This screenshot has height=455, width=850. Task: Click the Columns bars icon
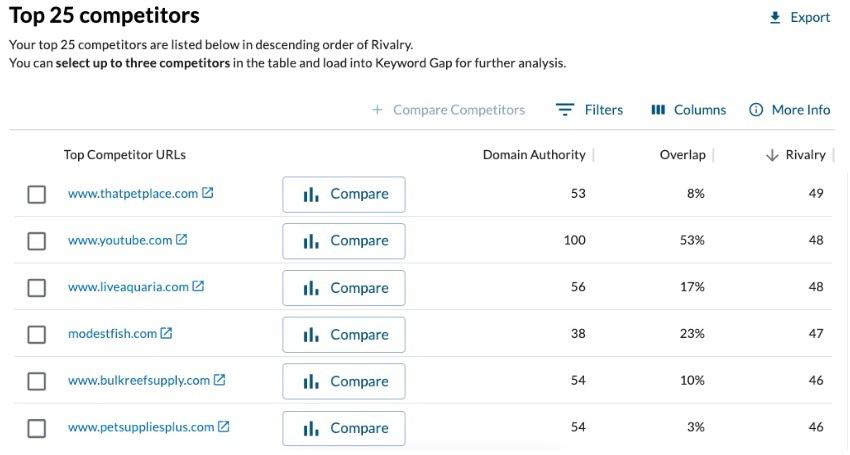tap(658, 110)
